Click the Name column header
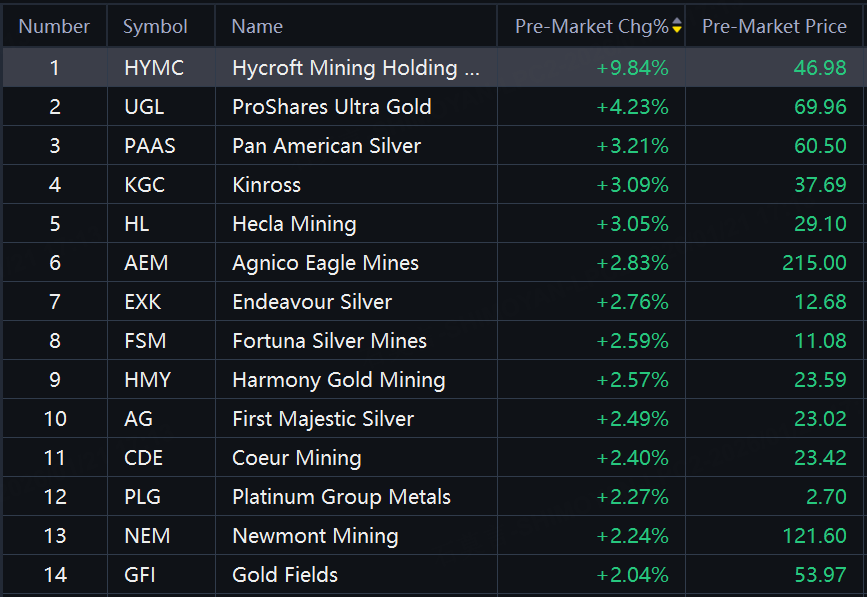The height and width of the screenshot is (597, 867). 257,27
